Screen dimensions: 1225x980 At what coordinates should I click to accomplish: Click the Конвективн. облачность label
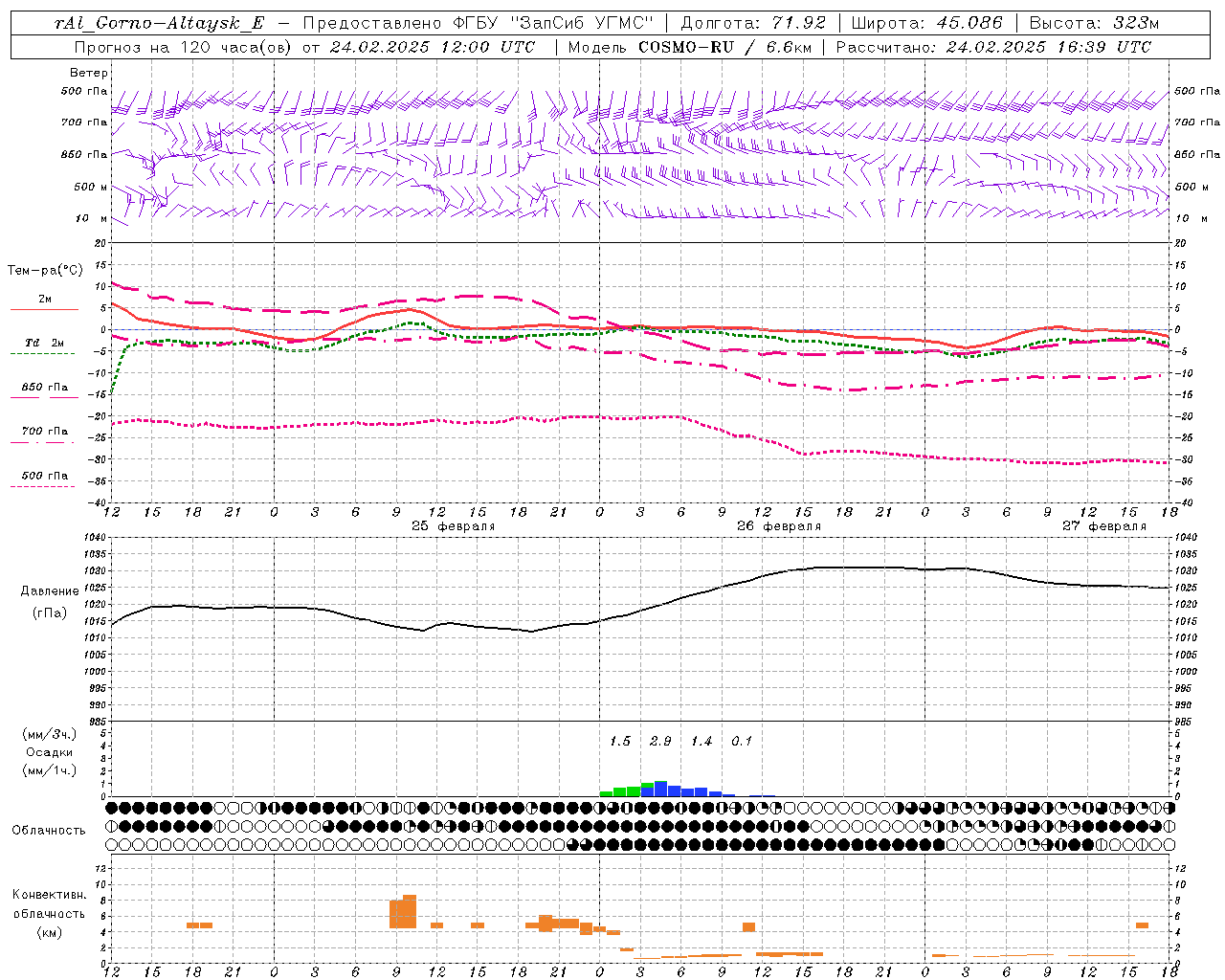[49, 903]
